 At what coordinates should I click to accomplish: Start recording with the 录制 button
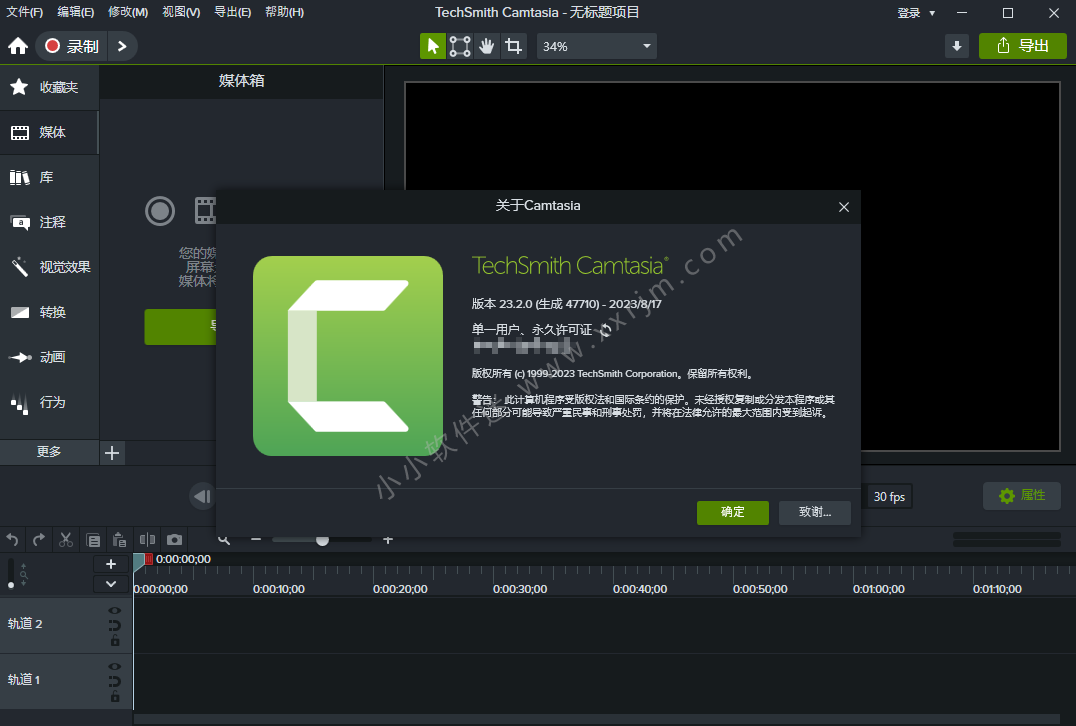click(x=72, y=46)
